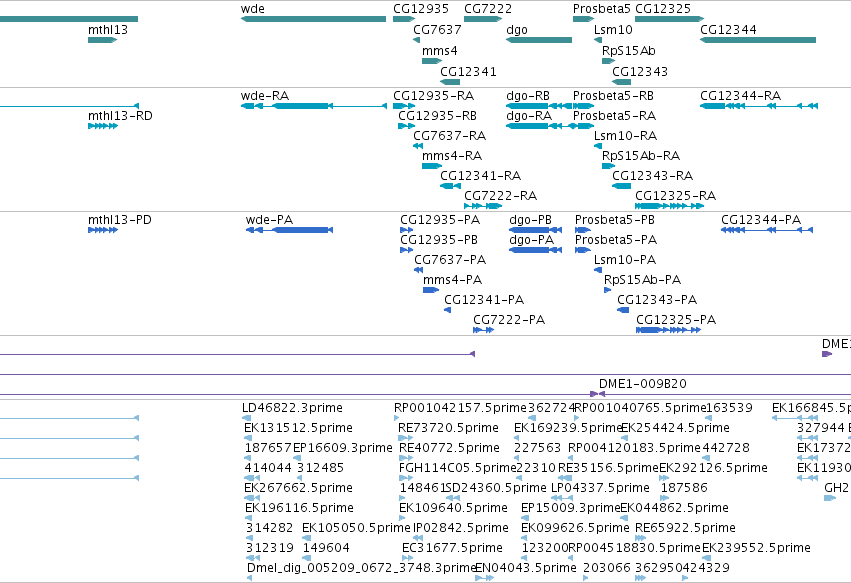Click the EK131512.5prime EST label
Screen dimensions: 851x583
click(x=299, y=428)
